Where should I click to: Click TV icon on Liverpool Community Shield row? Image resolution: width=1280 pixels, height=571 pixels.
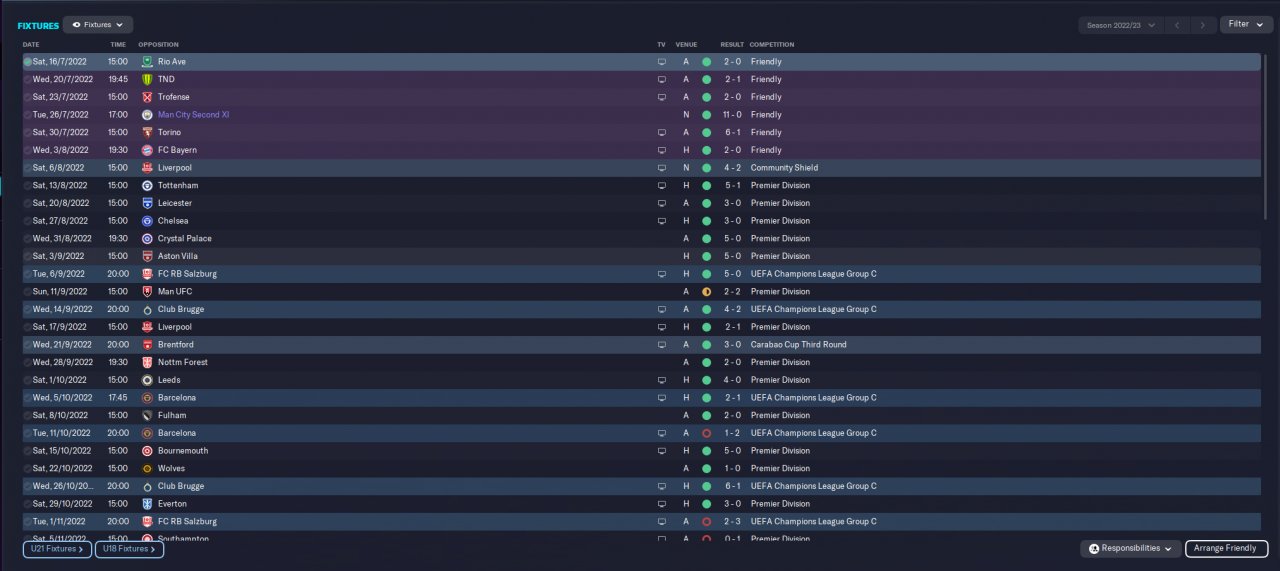(661, 168)
